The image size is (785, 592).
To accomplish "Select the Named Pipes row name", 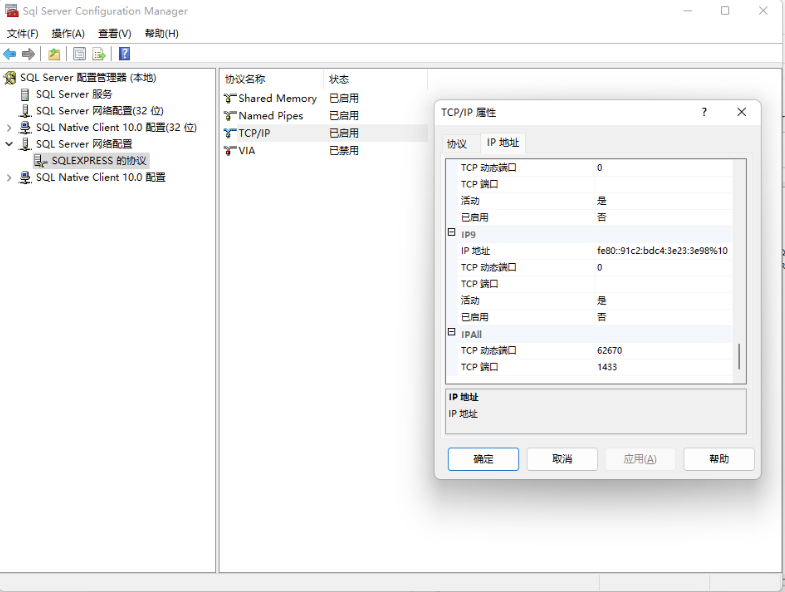I will click(x=271, y=116).
